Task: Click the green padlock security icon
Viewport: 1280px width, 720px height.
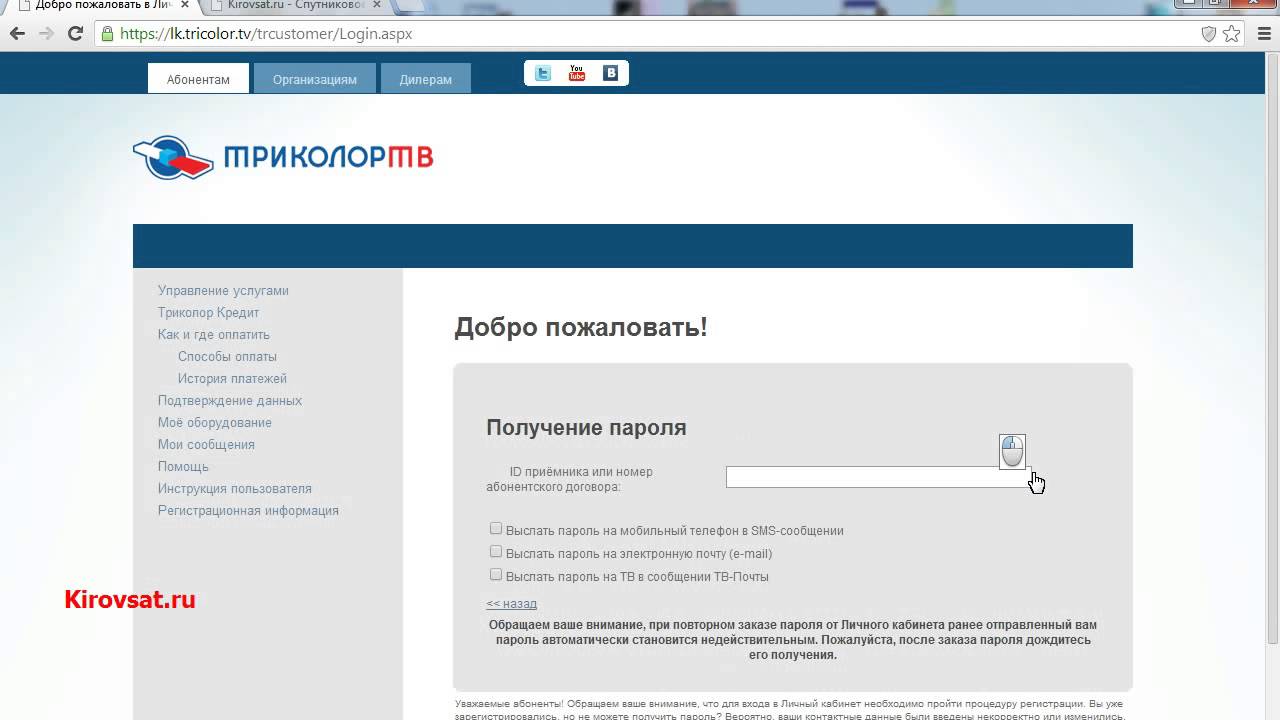Action: 108,33
